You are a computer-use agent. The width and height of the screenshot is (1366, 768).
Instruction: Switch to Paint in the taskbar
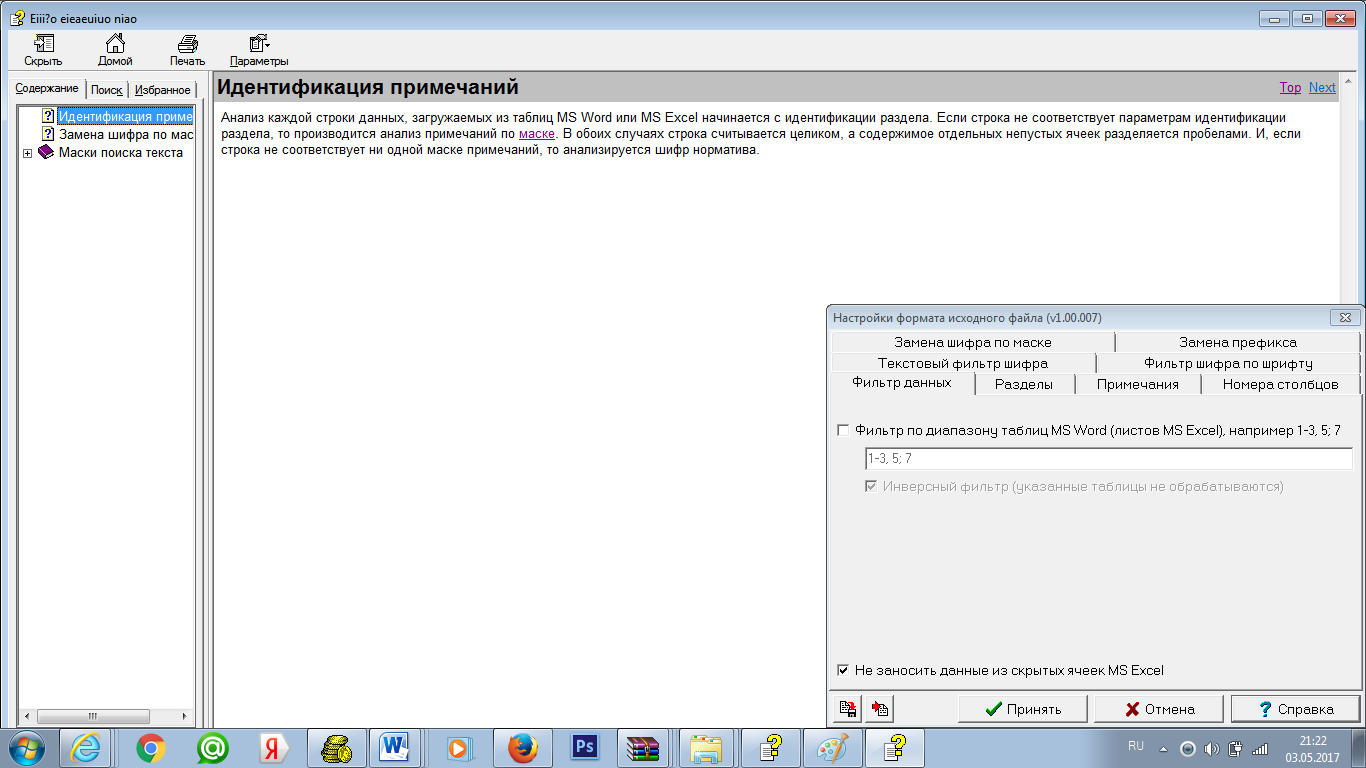click(832, 747)
